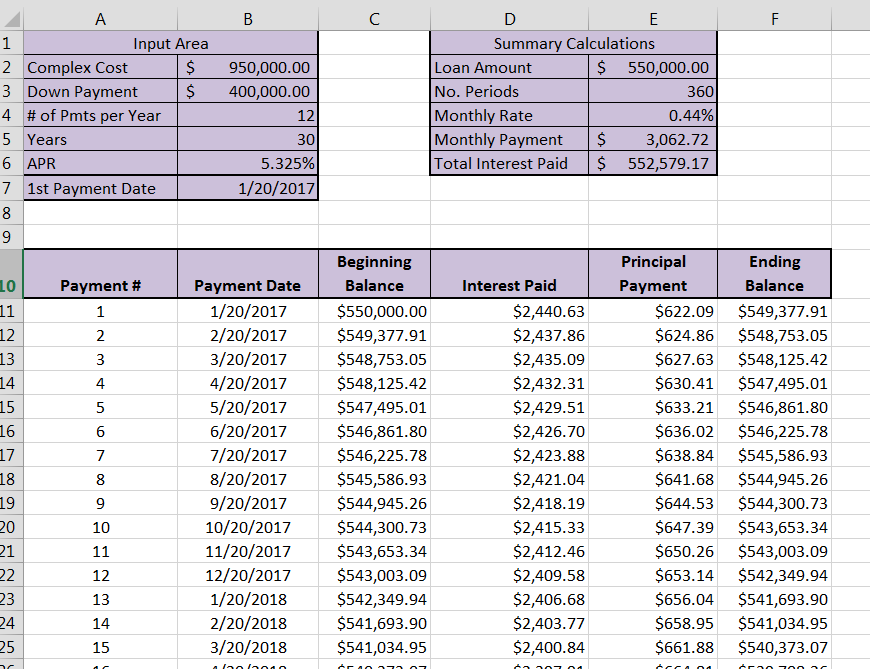Click the 'Payment Date' table header
The width and height of the screenshot is (870, 669).
[x=248, y=273]
